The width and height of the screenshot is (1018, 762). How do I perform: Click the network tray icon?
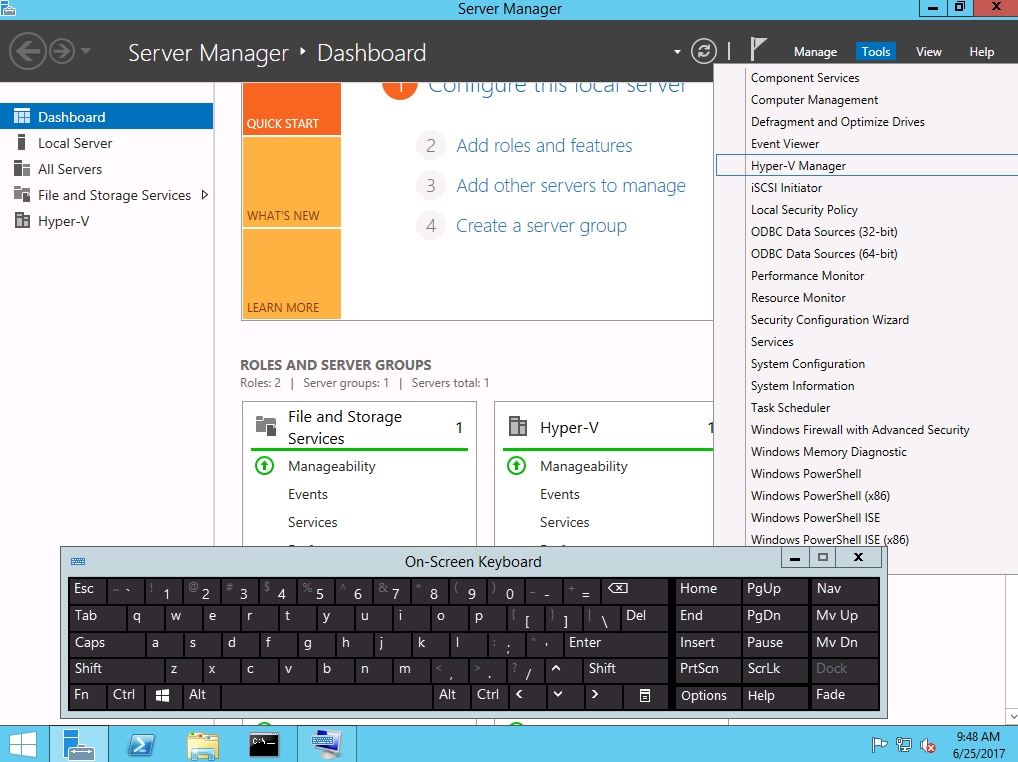tap(903, 745)
